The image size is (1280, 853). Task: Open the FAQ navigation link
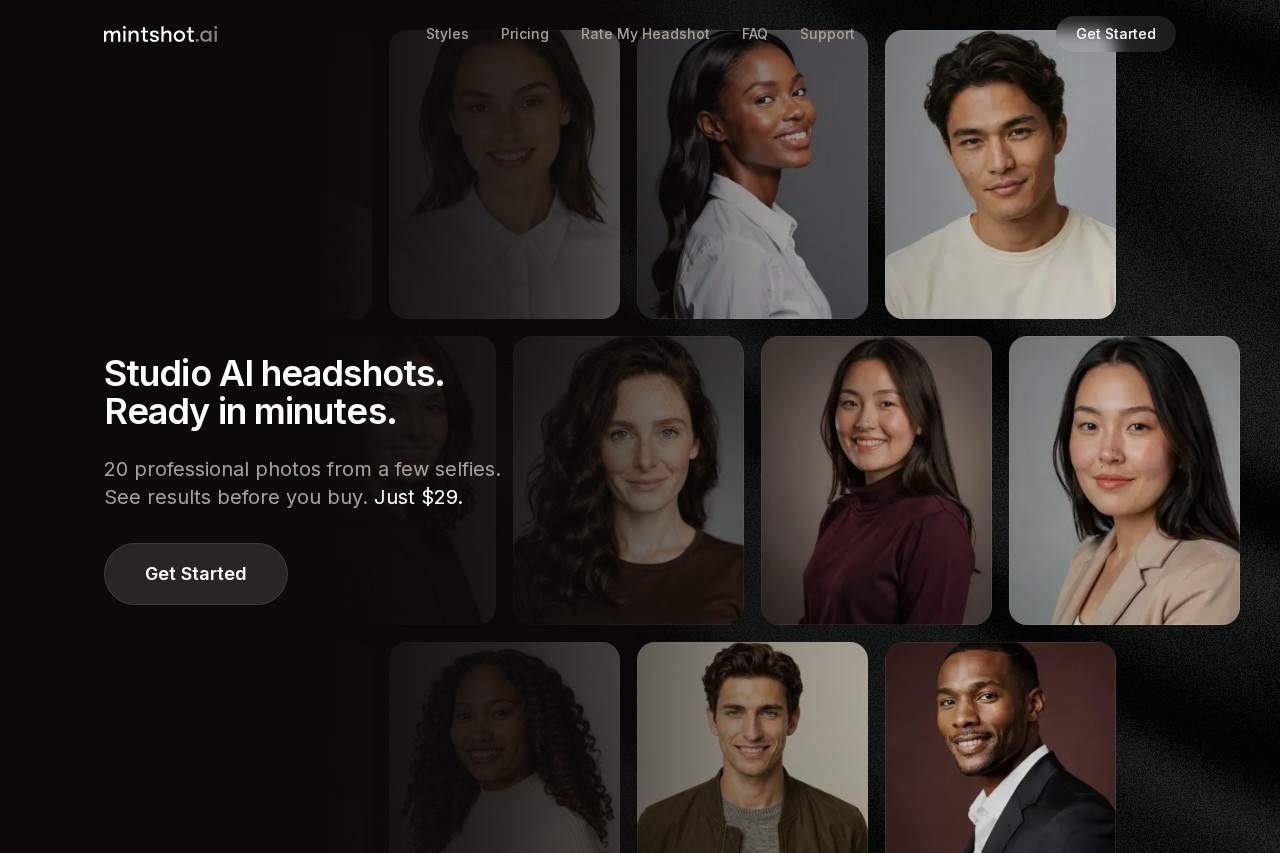pyautogui.click(x=755, y=34)
